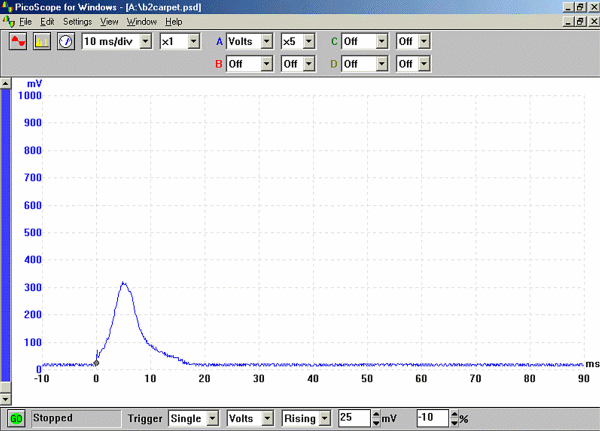The height and width of the screenshot is (431, 600).
Task: Click the oscilloscope waveform view icon
Action: click(x=19, y=42)
